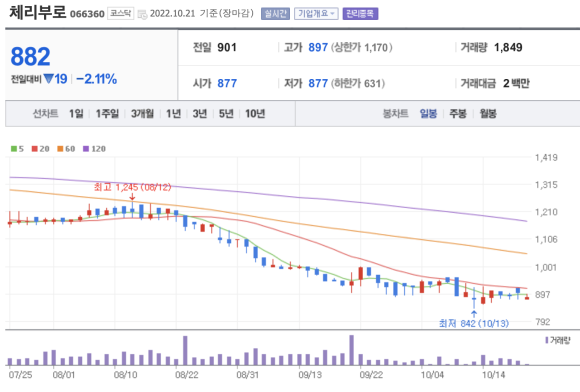Click the 하한가 631 text
Image resolution: width=580 pixels, height=392 pixels.
coord(358,83)
